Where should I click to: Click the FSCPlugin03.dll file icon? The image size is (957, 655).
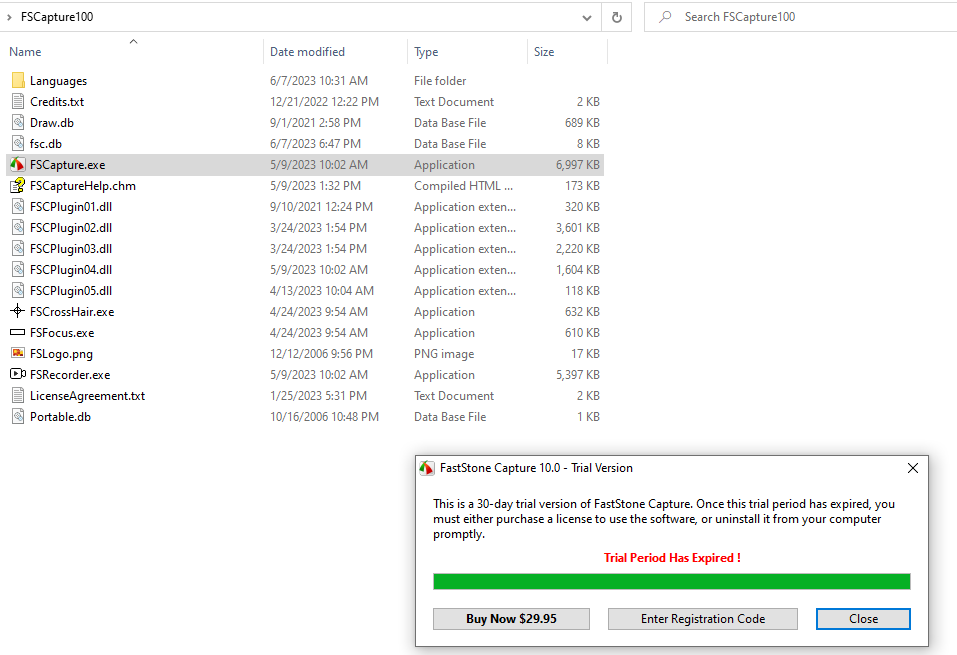[x=18, y=248]
